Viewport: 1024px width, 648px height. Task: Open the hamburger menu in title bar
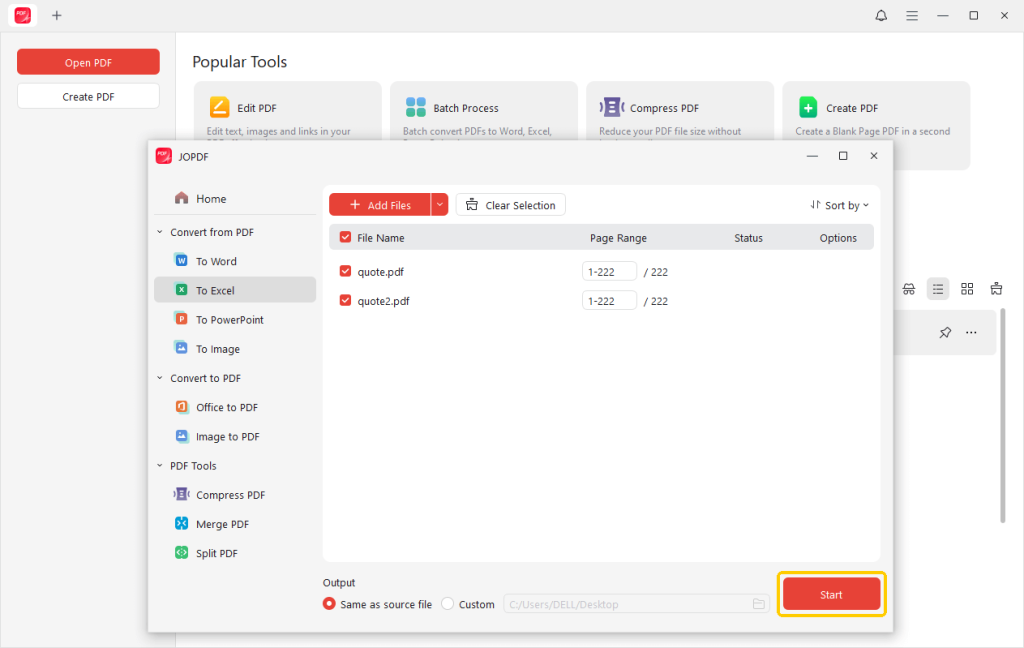point(912,16)
